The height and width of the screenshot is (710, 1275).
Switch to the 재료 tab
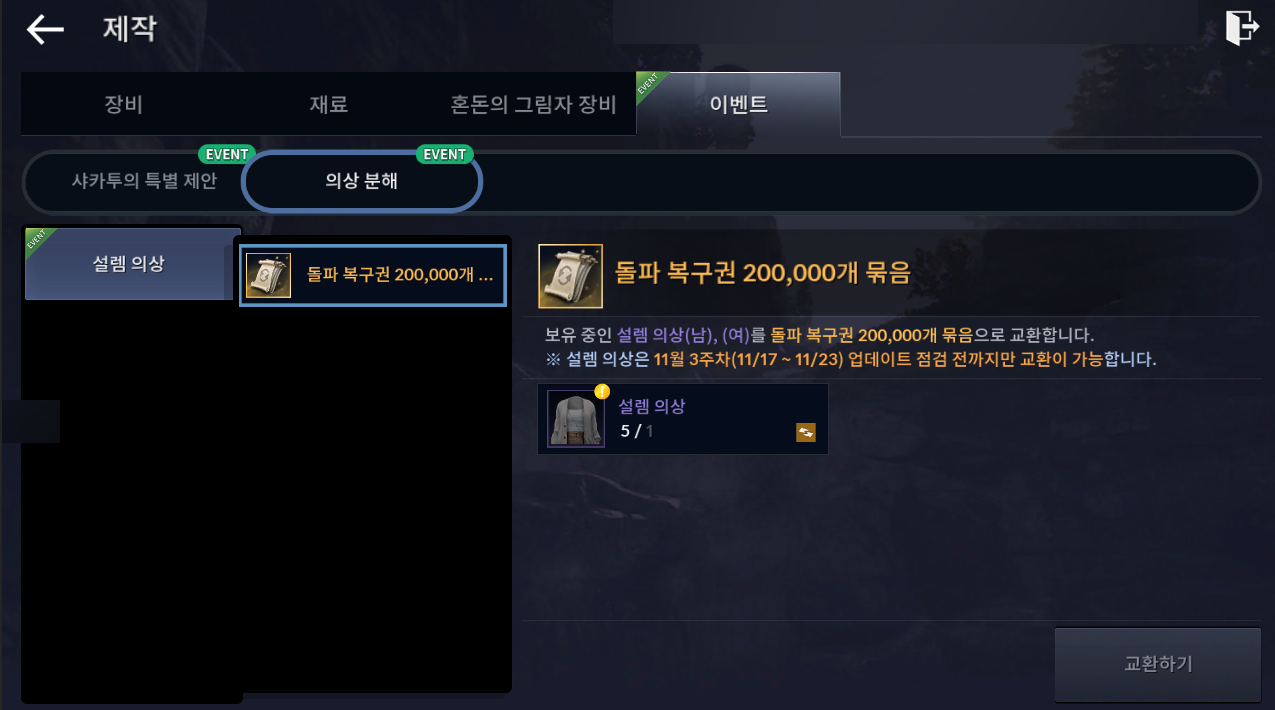tap(329, 104)
